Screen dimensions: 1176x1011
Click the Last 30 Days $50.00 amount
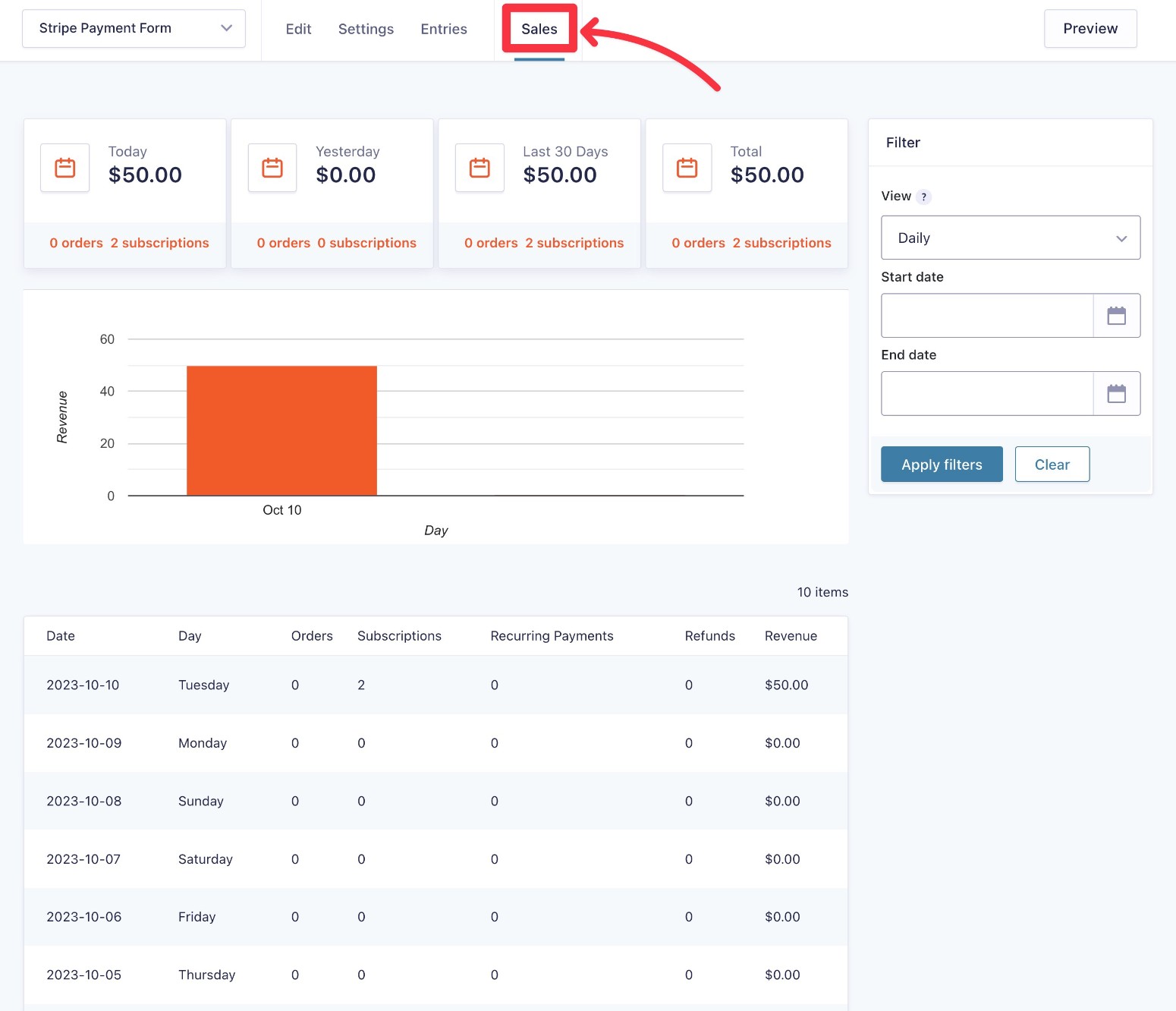(560, 175)
